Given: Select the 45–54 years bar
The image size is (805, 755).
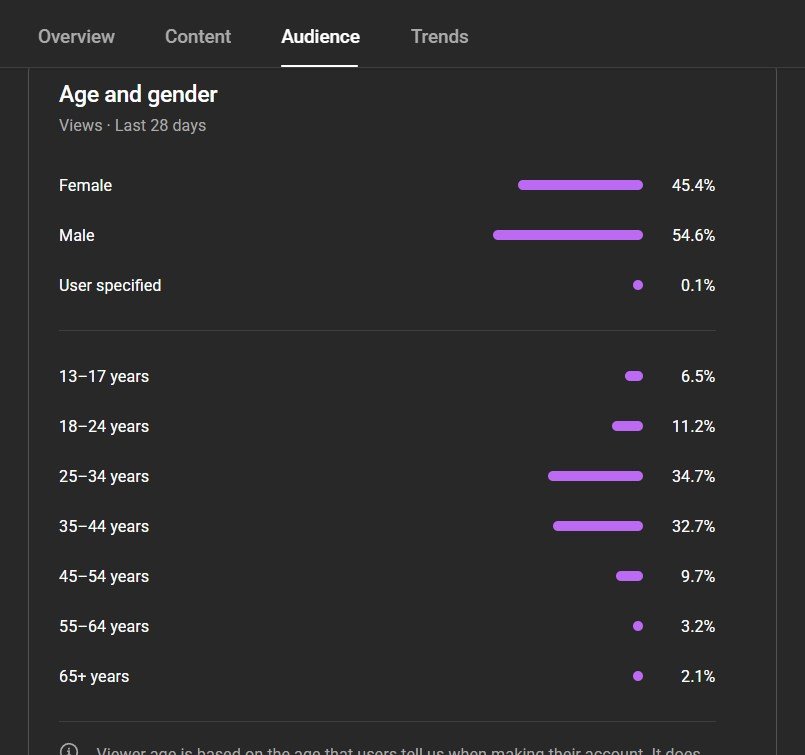Looking at the screenshot, I should pos(629,576).
